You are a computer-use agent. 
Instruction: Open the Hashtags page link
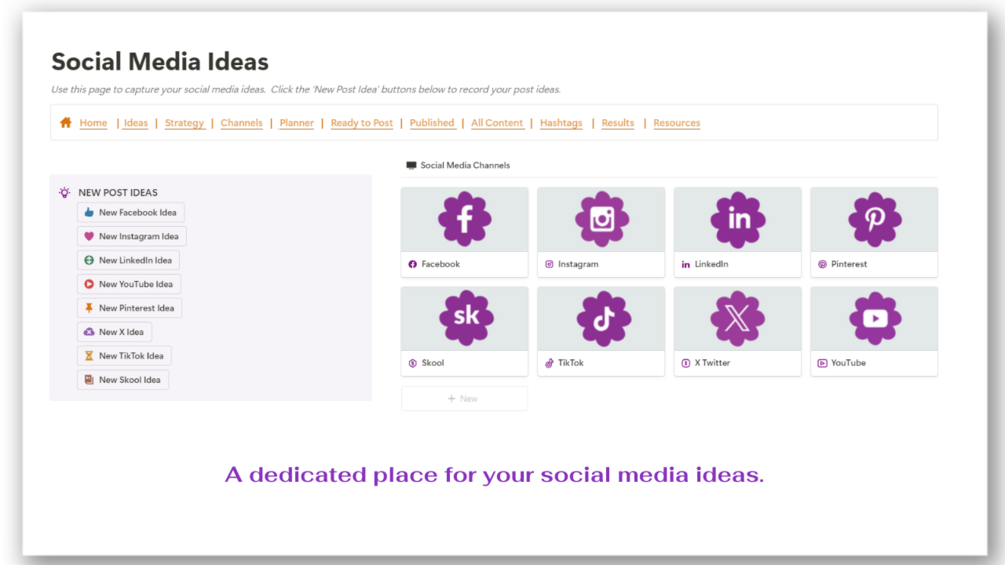(x=561, y=123)
